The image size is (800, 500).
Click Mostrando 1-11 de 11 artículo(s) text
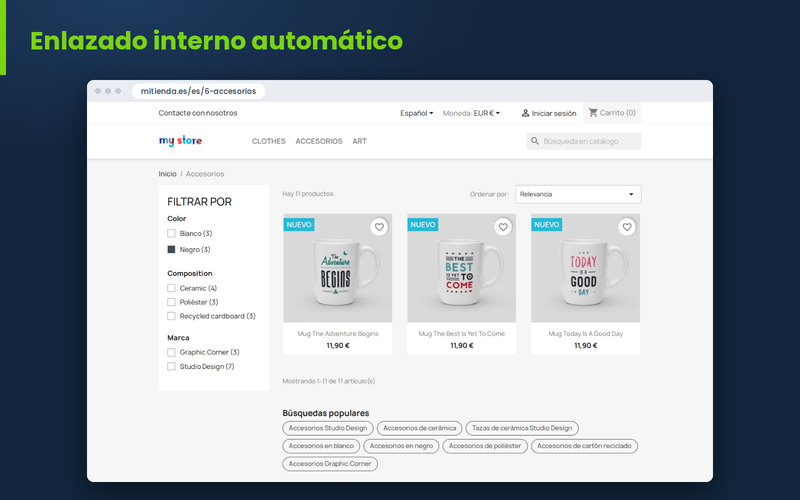click(x=329, y=381)
